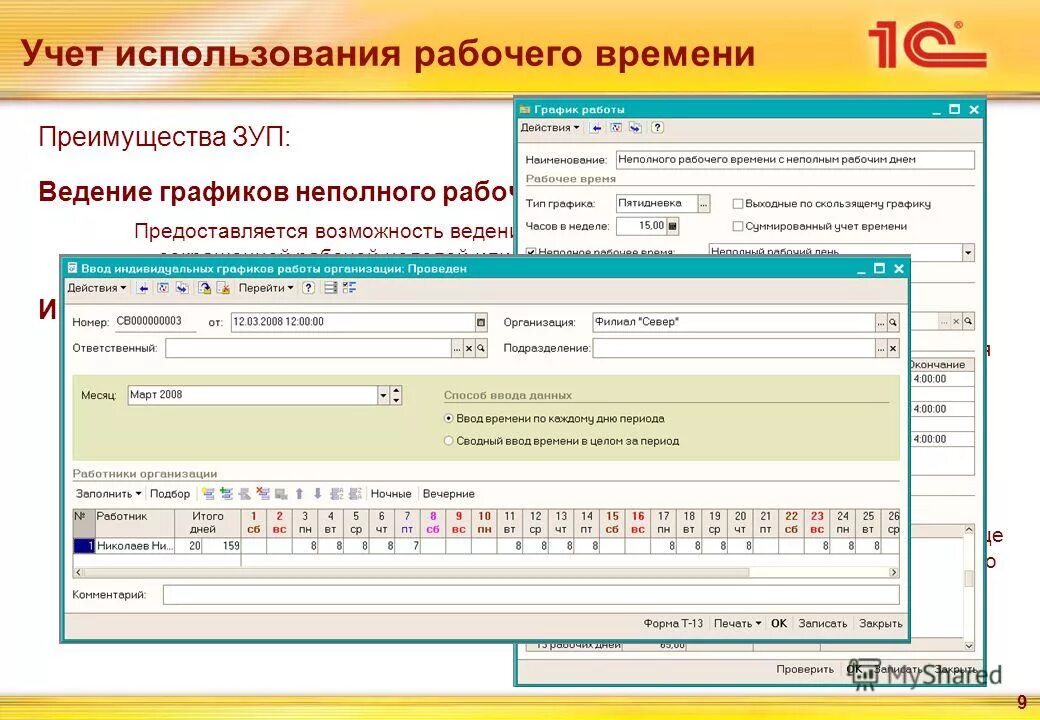This screenshot has width=1040, height=720.
Task: Open the Перейти menu
Action: (263, 288)
